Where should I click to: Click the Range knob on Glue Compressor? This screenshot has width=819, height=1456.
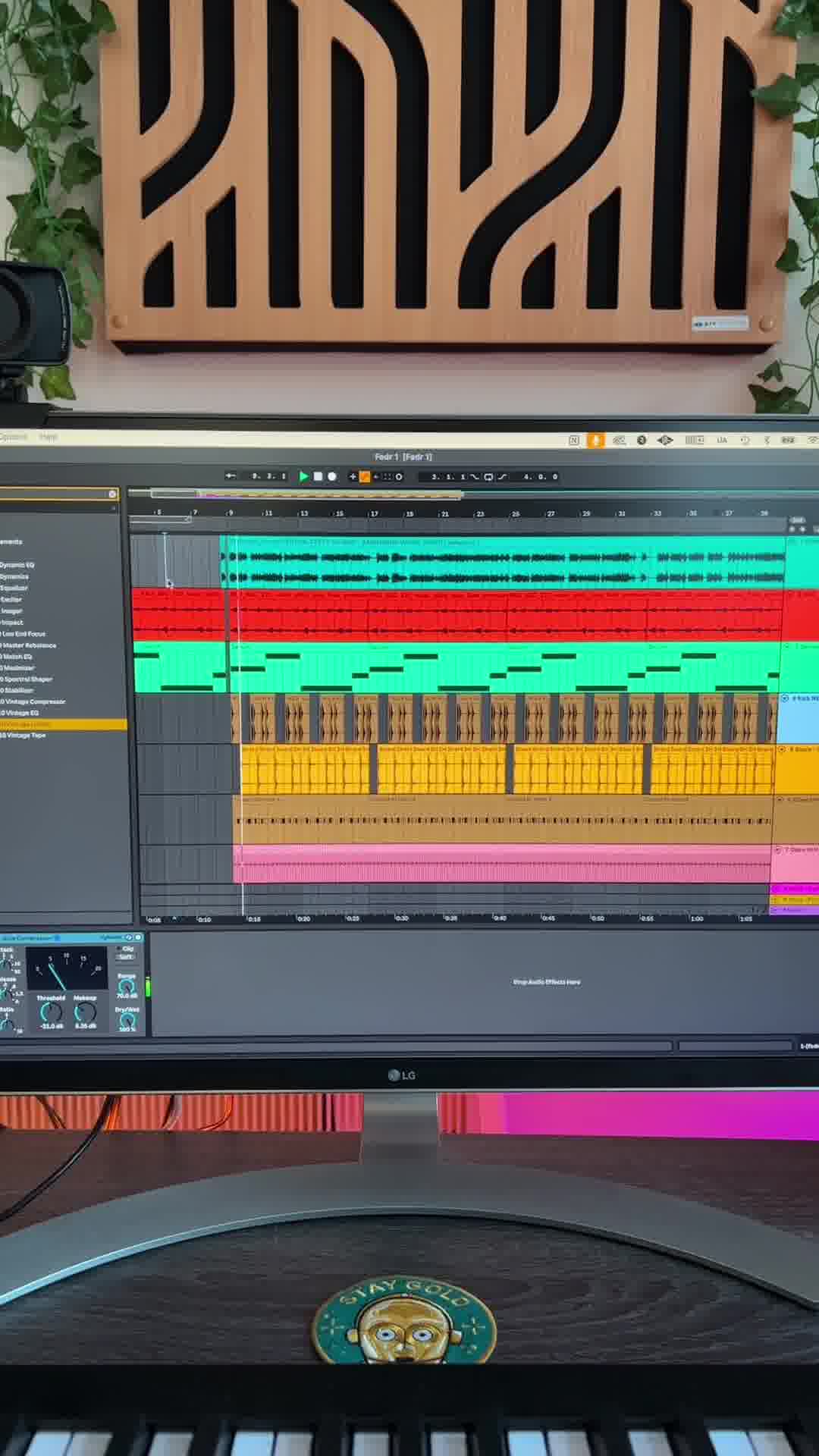[127, 986]
